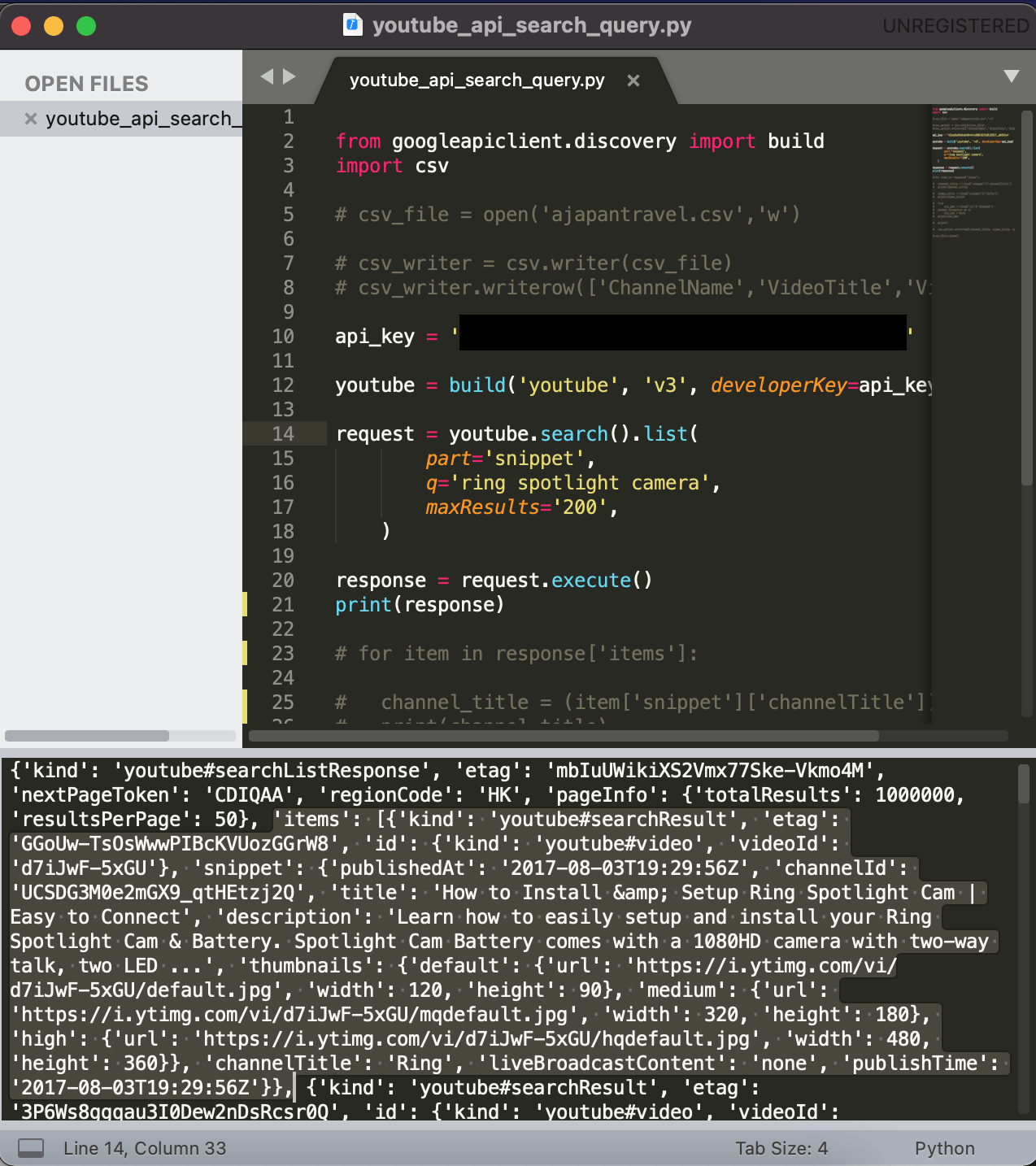Open the tab list dropdown arrow
Viewport: 1036px width, 1166px height.
point(1011,76)
